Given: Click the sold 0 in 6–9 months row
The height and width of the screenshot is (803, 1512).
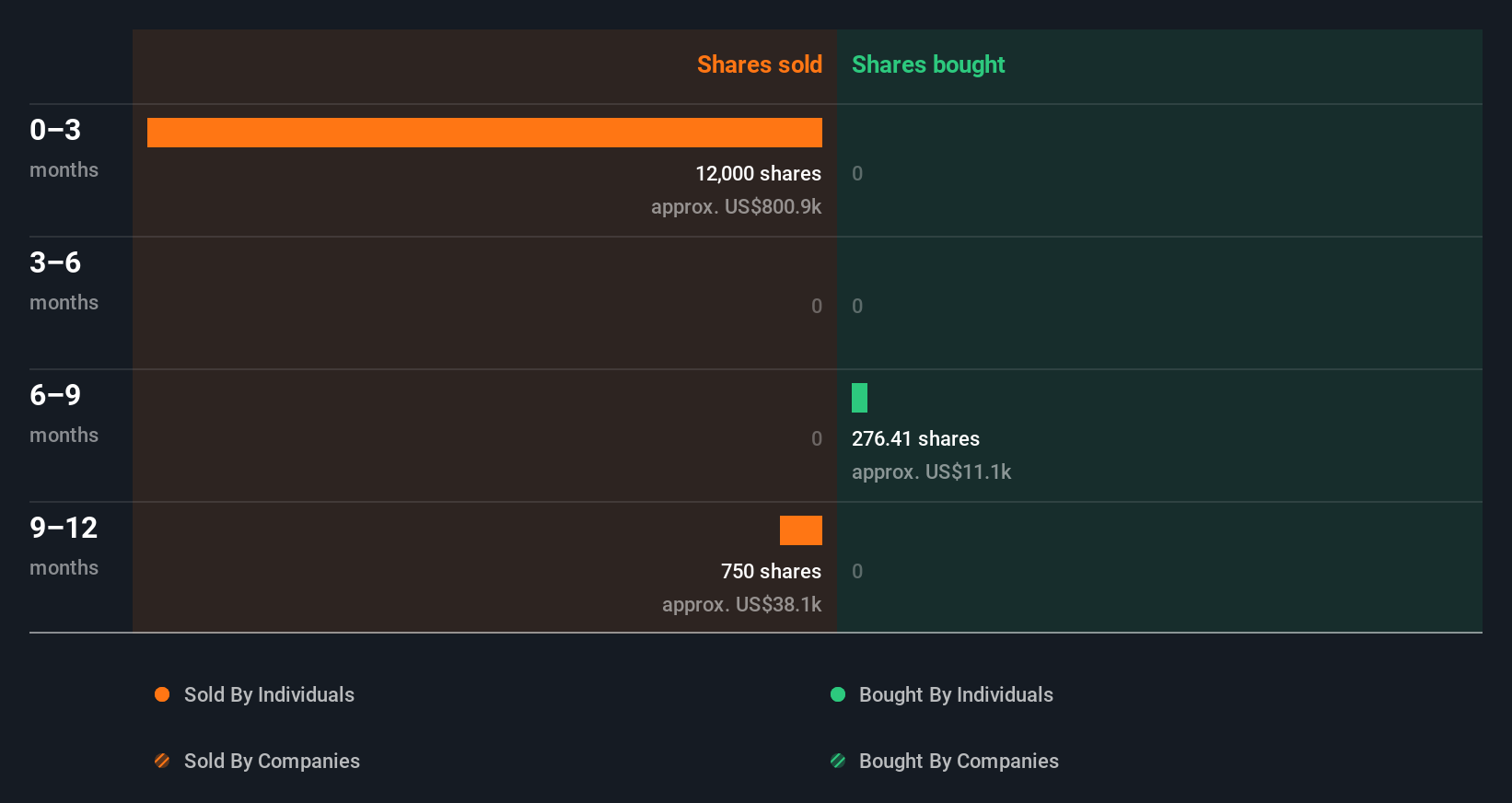Looking at the screenshot, I should [x=817, y=438].
